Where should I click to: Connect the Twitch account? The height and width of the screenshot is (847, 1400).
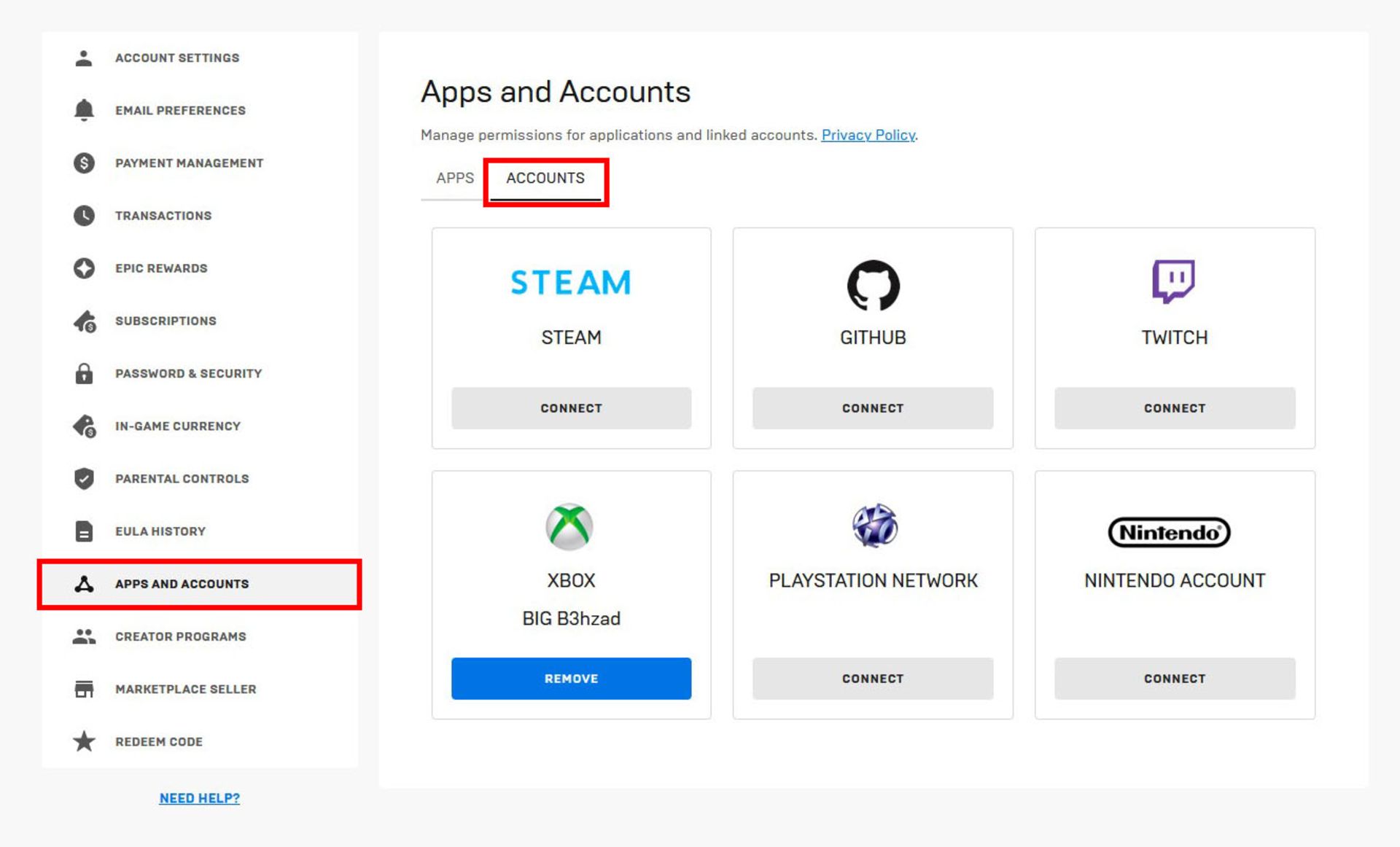point(1175,408)
